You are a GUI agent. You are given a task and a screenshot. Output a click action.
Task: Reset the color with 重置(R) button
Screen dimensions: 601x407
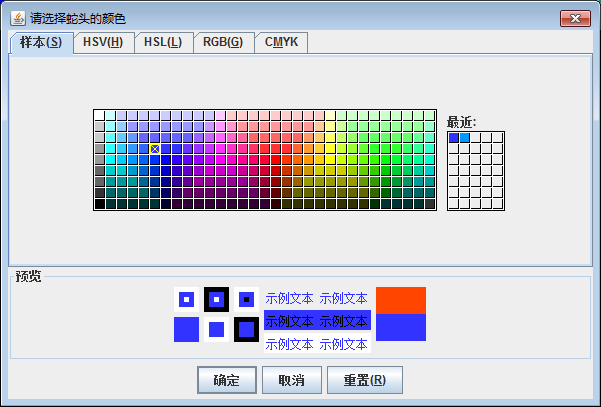click(365, 380)
